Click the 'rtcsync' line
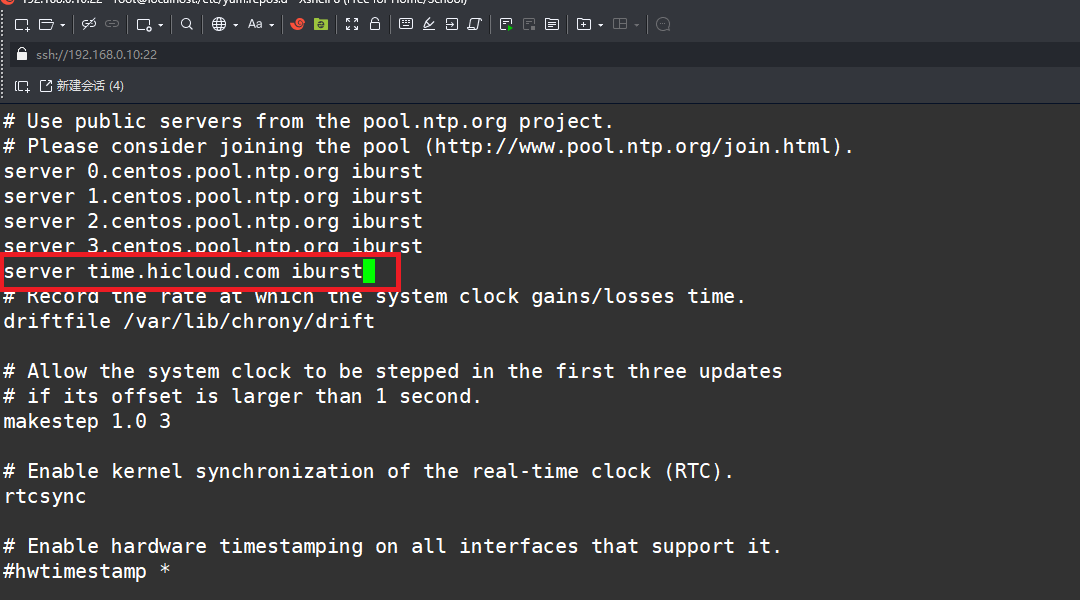1080x600 pixels. coord(45,496)
